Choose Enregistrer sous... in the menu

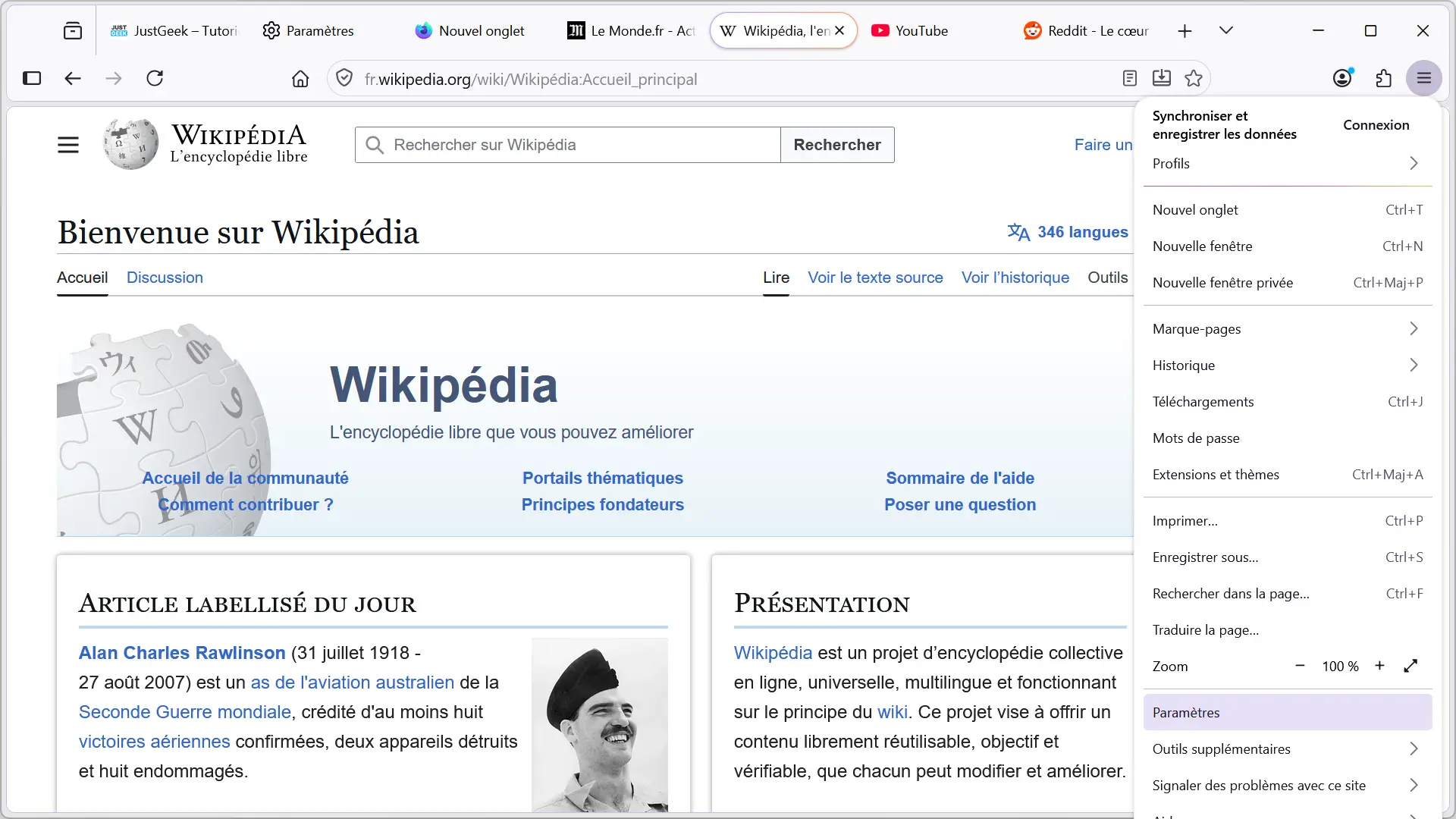pos(1287,557)
